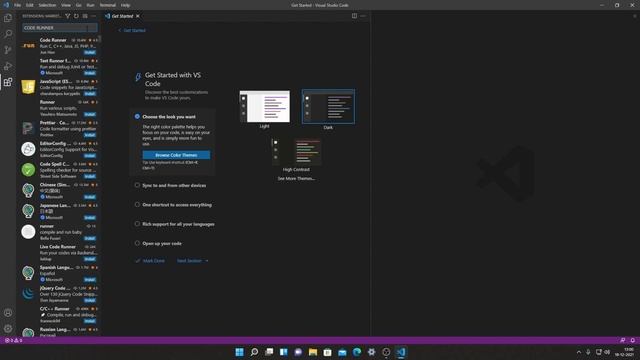This screenshot has width=640, height=360.
Task: Choose the High Contrast theme thumbnail
Action: click(x=296, y=151)
